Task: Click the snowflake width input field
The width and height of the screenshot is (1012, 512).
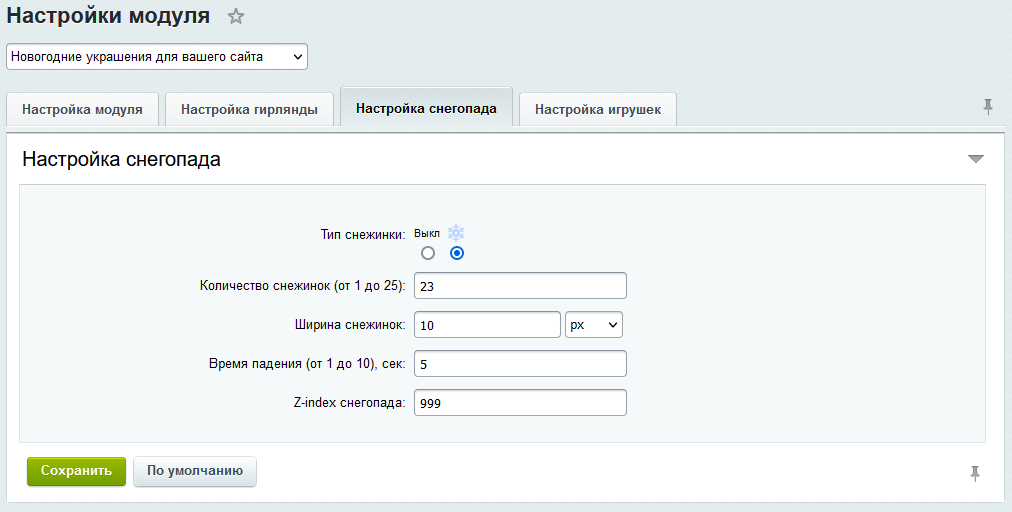Action: [x=487, y=325]
